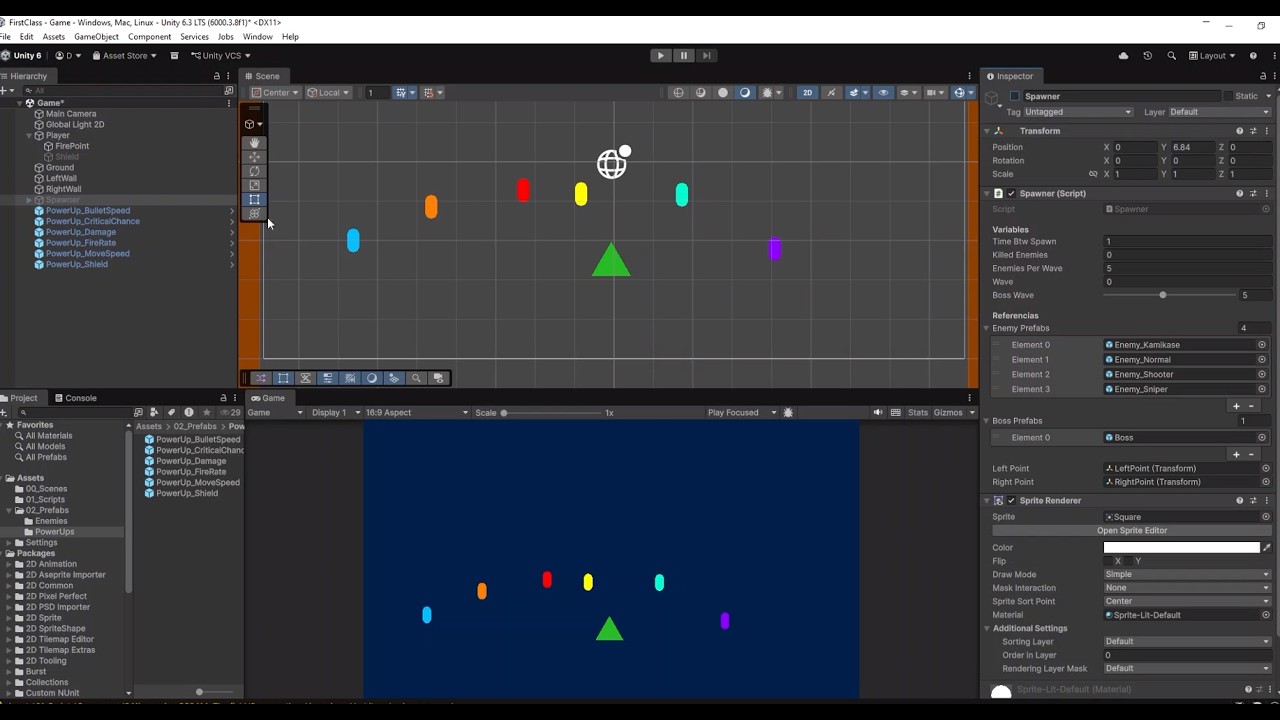Select the Hand tool in Scene view

click(x=254, y=143)
